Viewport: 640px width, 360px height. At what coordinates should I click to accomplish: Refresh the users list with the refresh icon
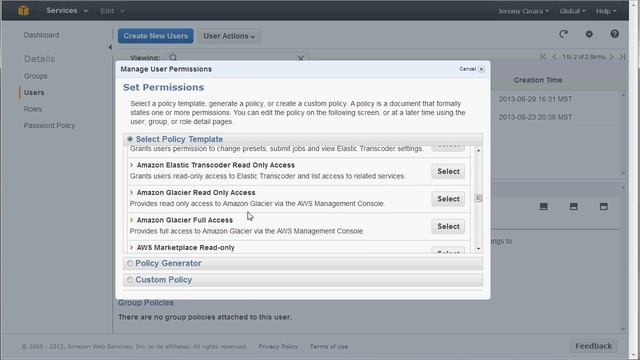[x=563, y=34]
